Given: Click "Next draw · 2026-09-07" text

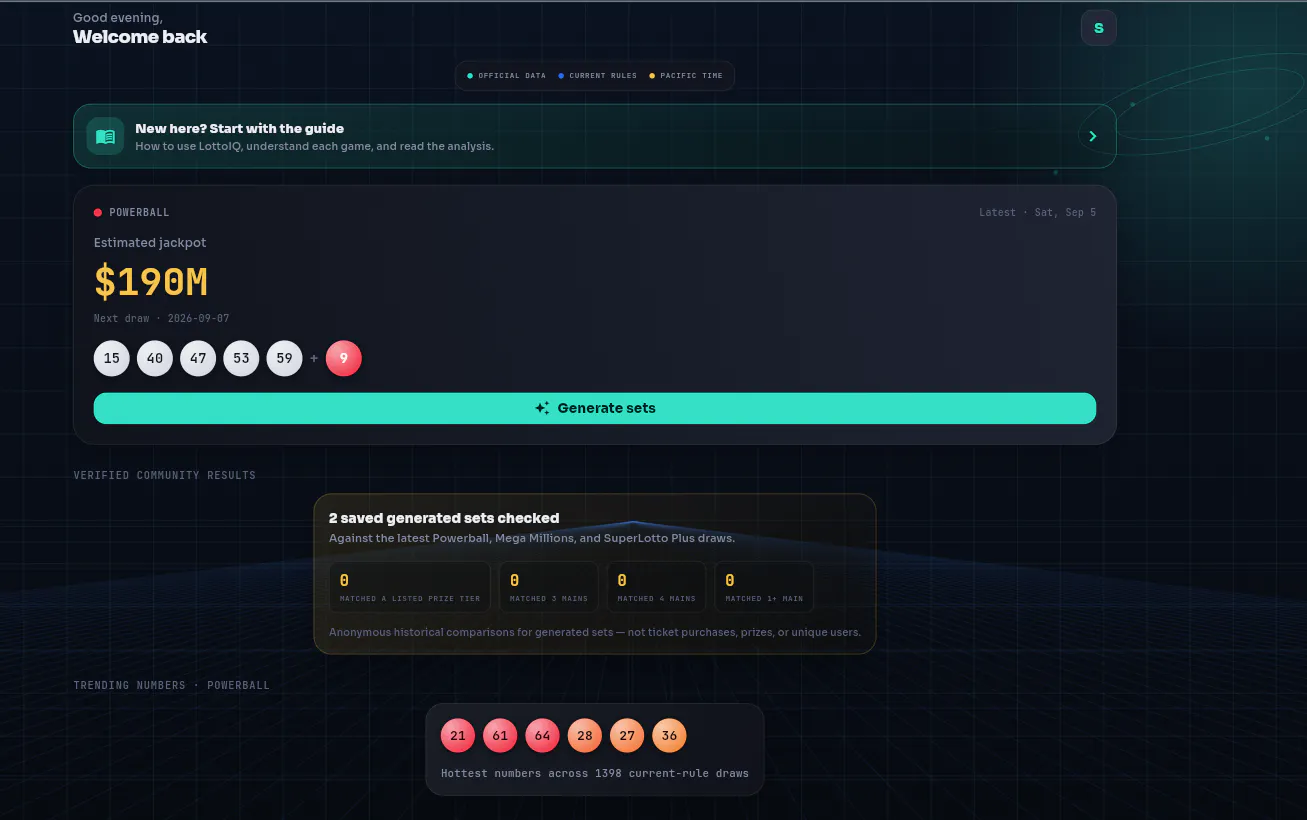Looking at the screenshot, I should click(162, 318).
